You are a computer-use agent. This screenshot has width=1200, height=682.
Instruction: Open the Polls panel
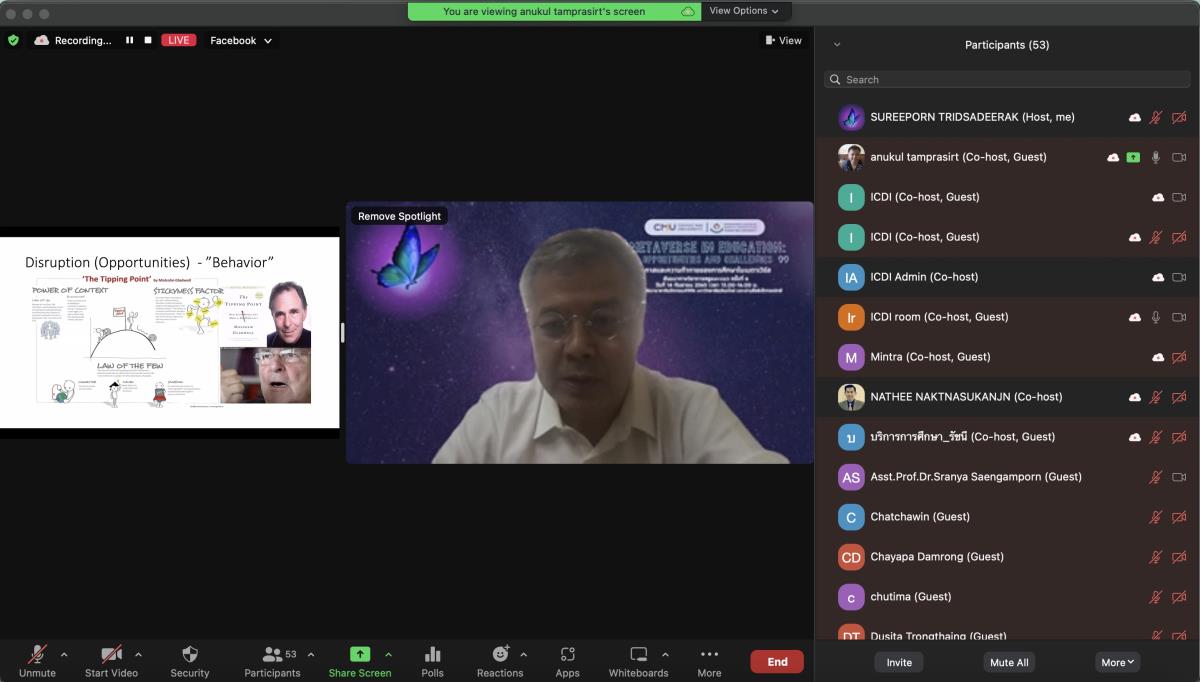coord(432,660)
